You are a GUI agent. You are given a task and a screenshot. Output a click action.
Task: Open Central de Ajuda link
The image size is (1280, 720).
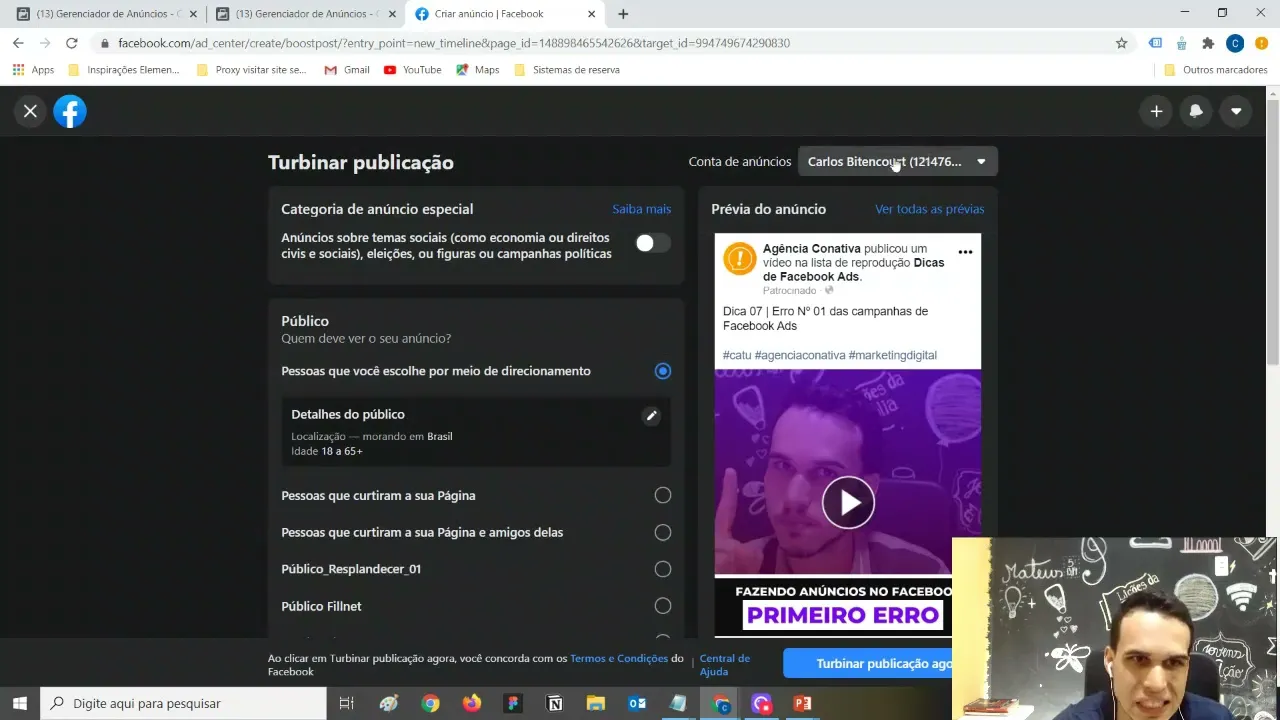[x=724, y=665]
